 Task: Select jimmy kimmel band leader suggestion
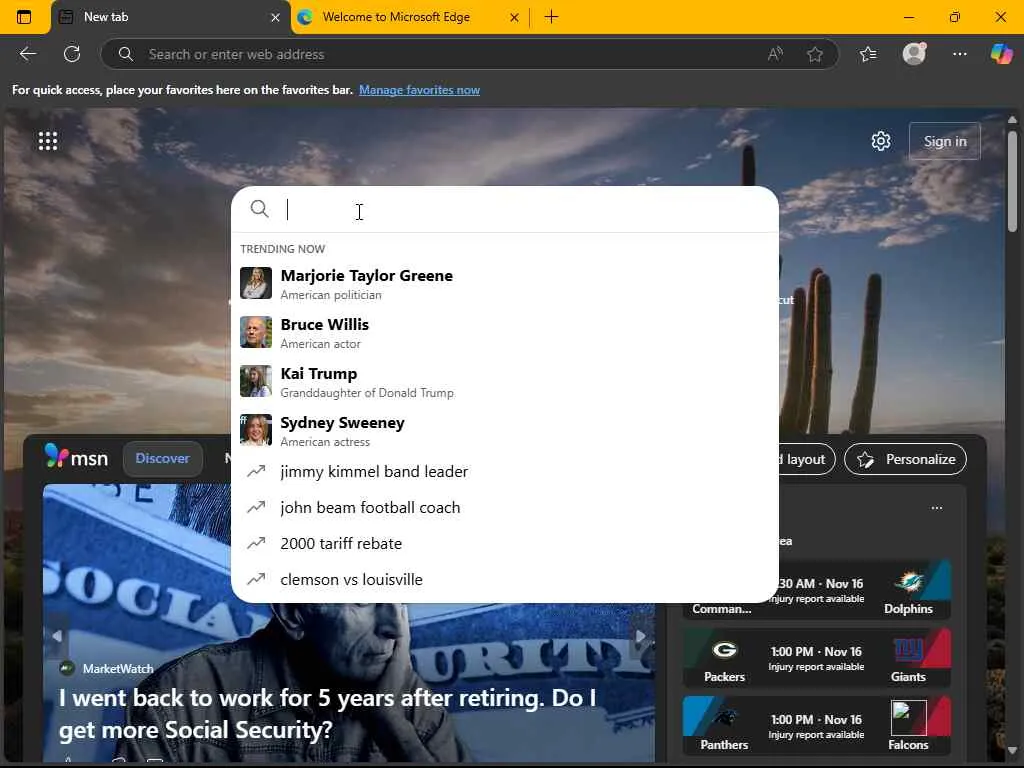click(x=505, y=472)
